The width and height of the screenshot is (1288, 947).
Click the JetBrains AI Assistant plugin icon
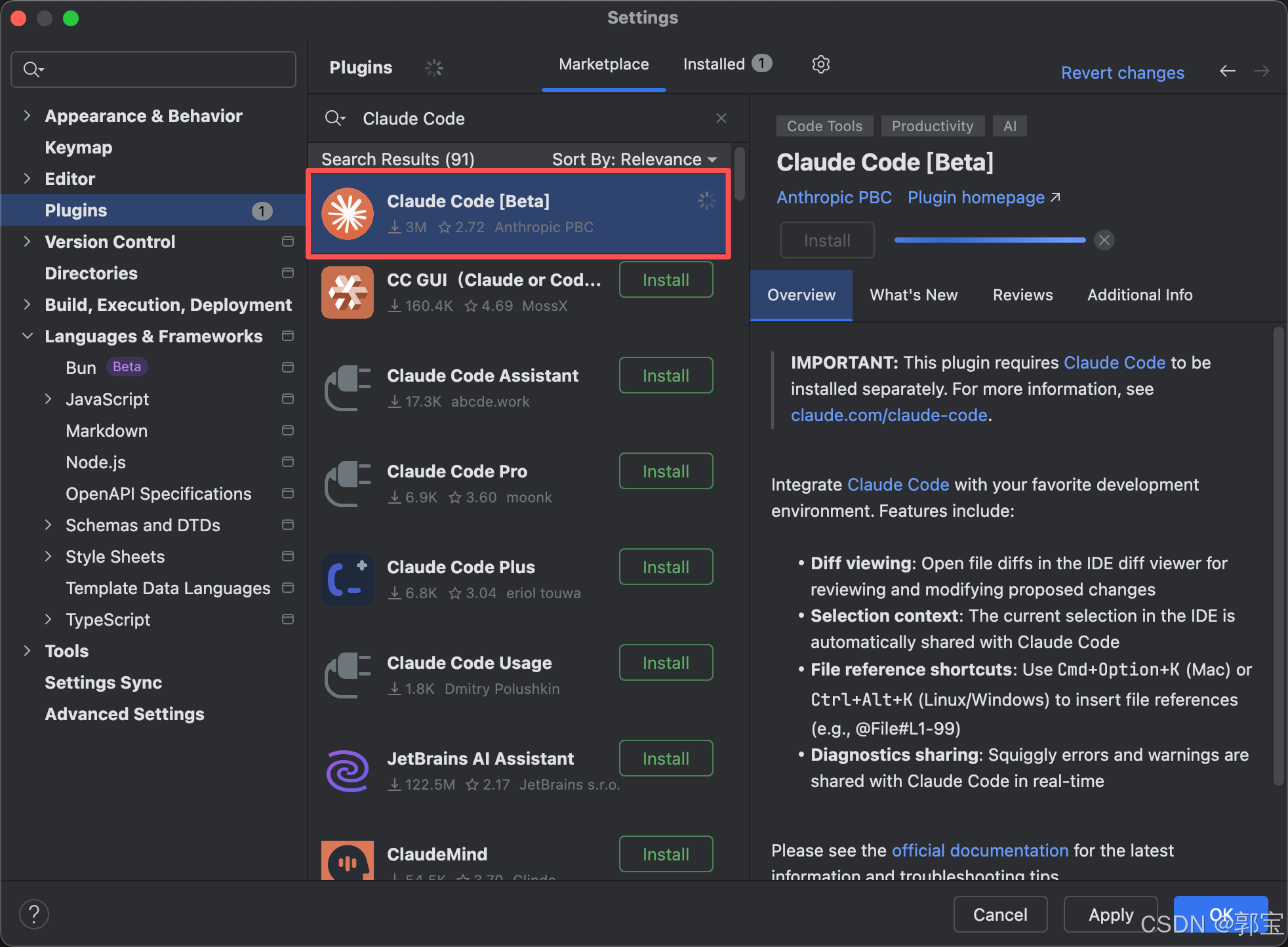[x=348, y=771]
